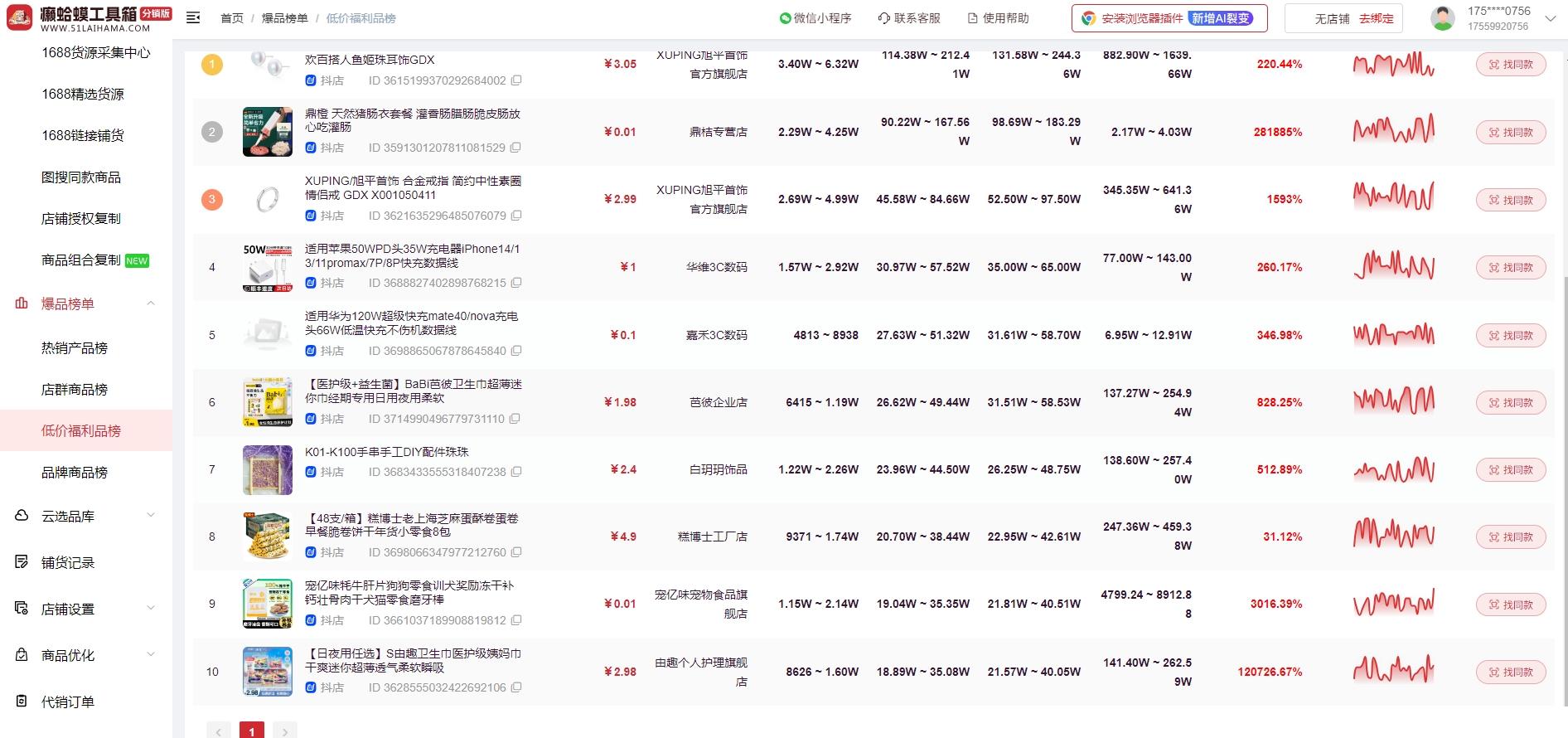The image size is (1568, 738).
Task: Open 华为120W超级快充 product title
Action: [x=411, y=323]
